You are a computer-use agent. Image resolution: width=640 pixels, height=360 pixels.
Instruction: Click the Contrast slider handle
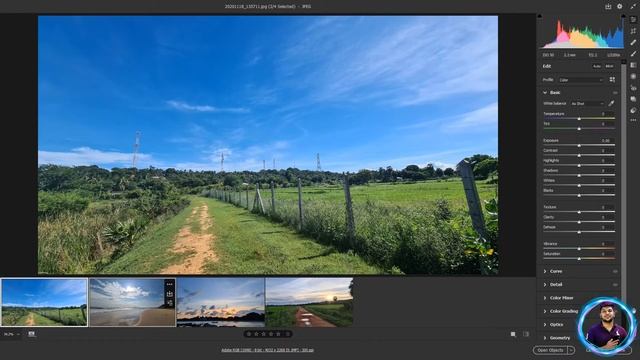pyautogui.click(x=579, y=156)
